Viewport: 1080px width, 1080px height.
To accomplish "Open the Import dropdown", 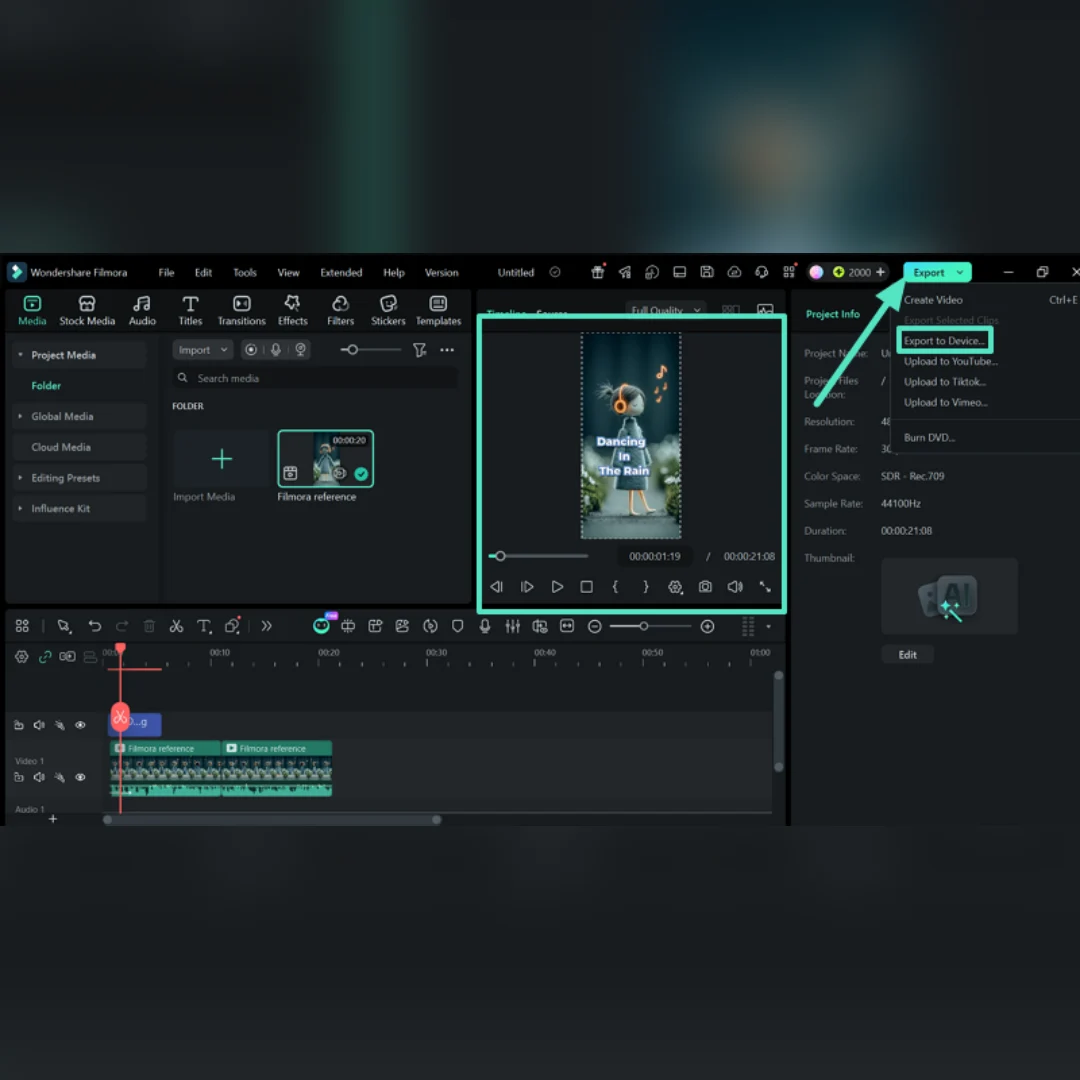I will (x=202, y=351).
